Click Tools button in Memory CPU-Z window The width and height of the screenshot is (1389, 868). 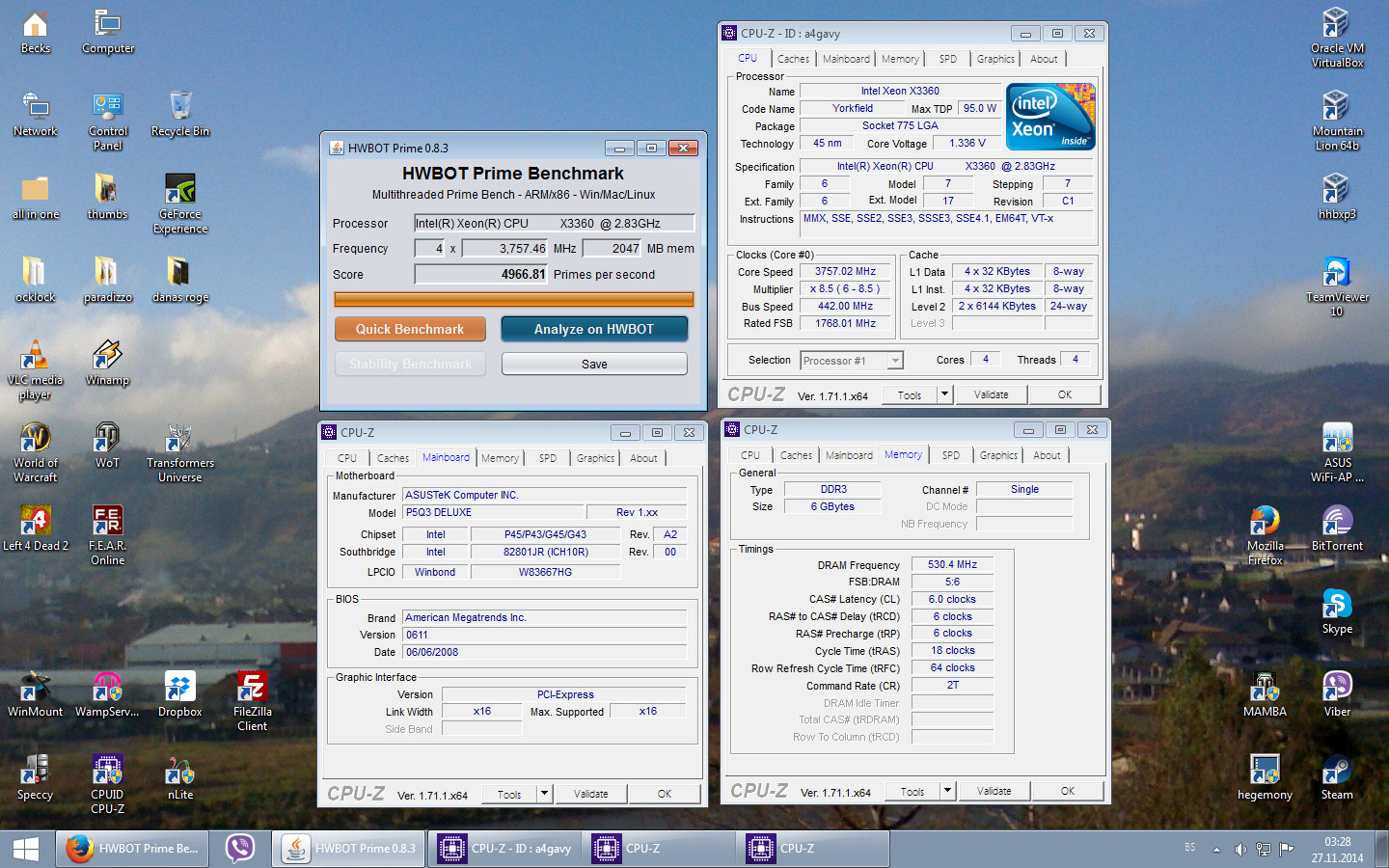point(912,791)
